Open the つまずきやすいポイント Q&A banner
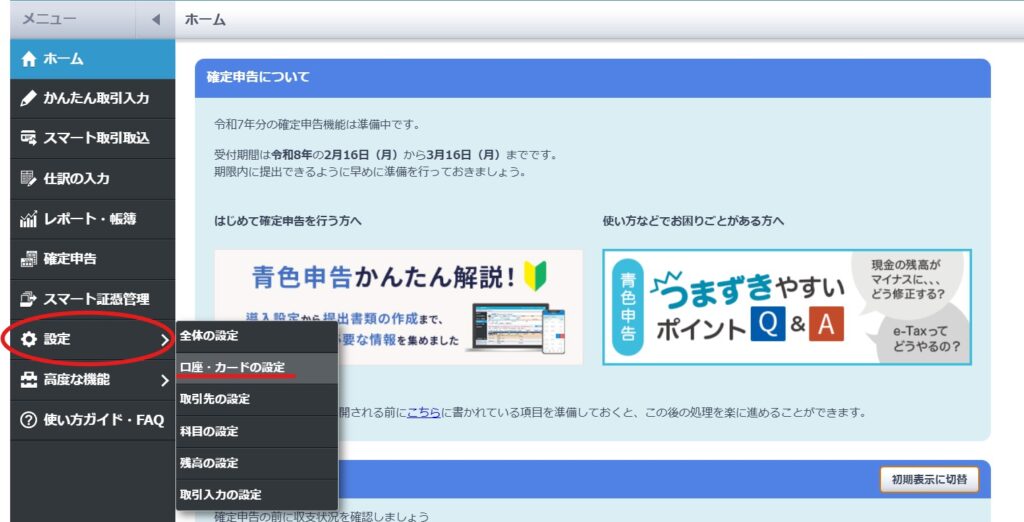The image size is (1024, 522). coord(786,307)
